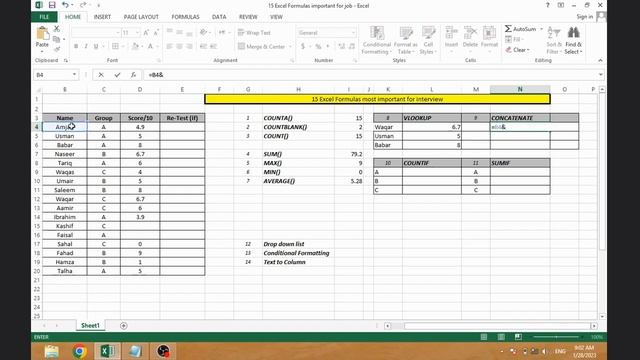Open the Name Box dropdown
This screenshot has width=640, height=360.
(x=74, y=75)
